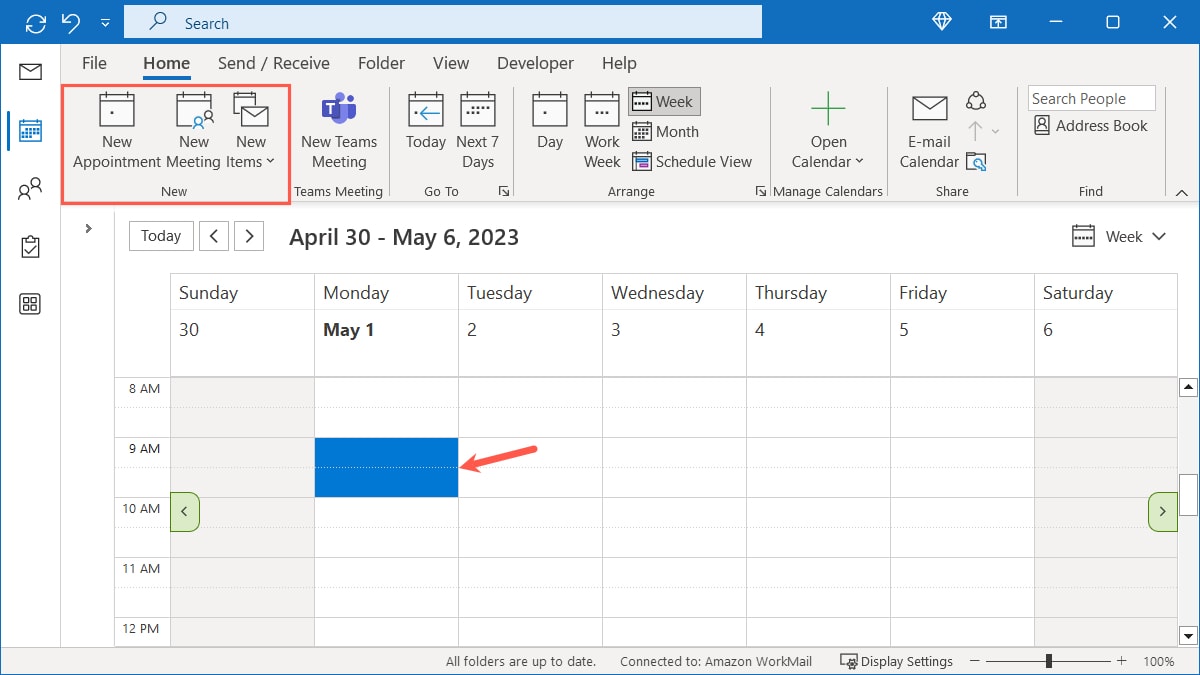
Task: Click inside the Search People field
Action: point(1091,98)
